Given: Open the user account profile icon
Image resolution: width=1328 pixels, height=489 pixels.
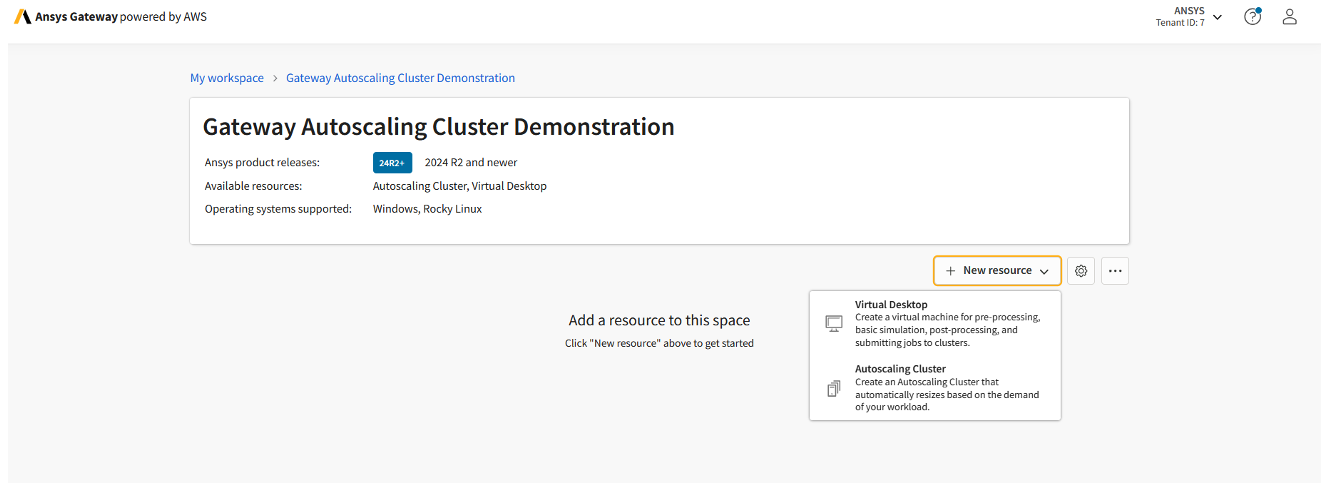Looking at the screenshot, I should pos(1290,16).
